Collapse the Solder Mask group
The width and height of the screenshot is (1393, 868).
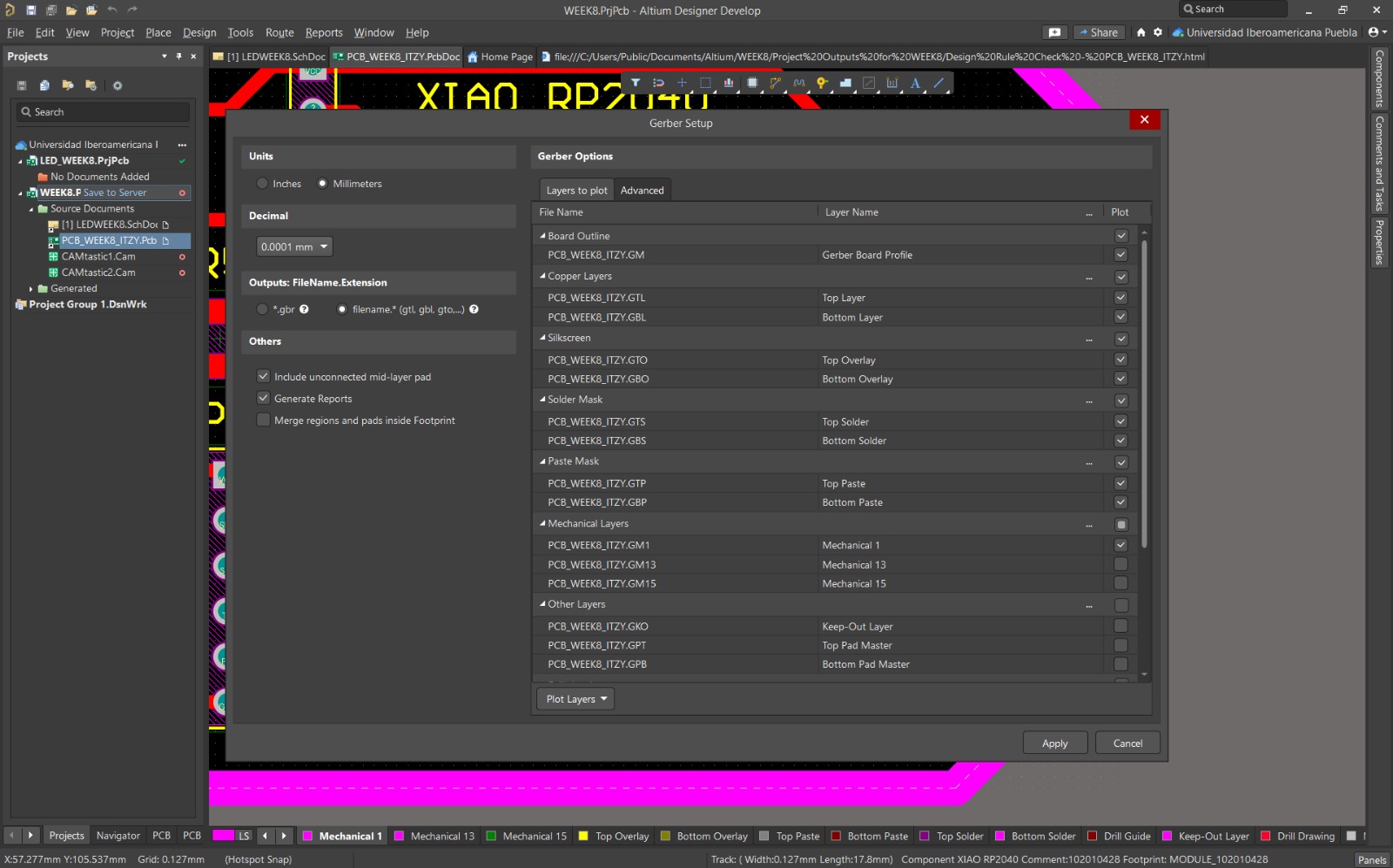click(542, 400)
